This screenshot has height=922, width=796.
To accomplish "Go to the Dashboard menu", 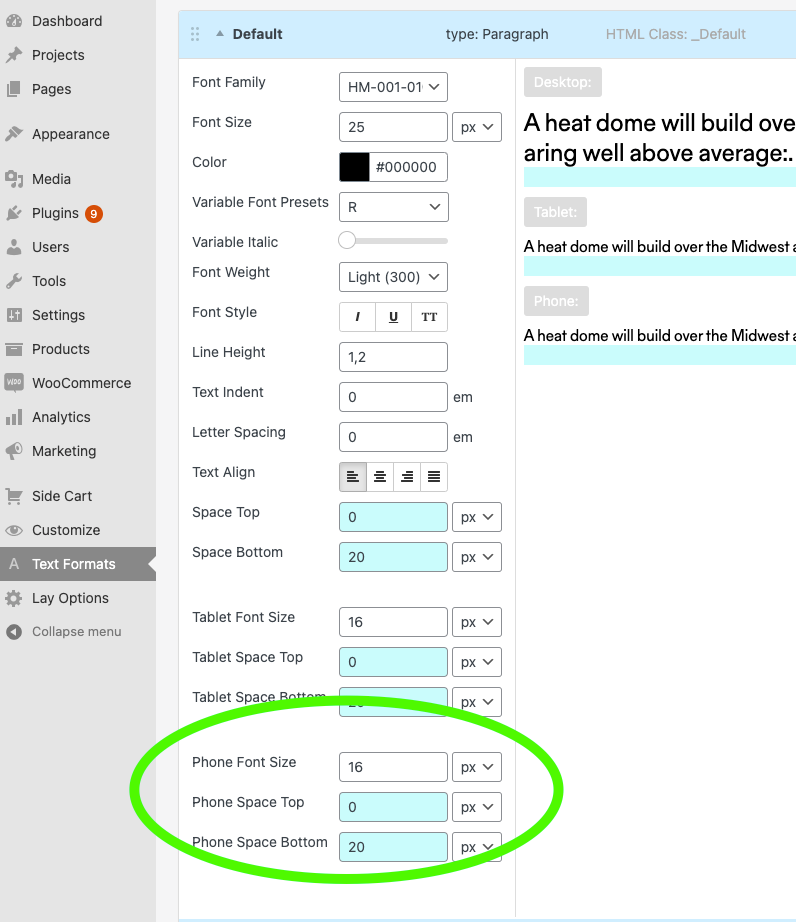I will pyautogui.click(x=66, y=21).
